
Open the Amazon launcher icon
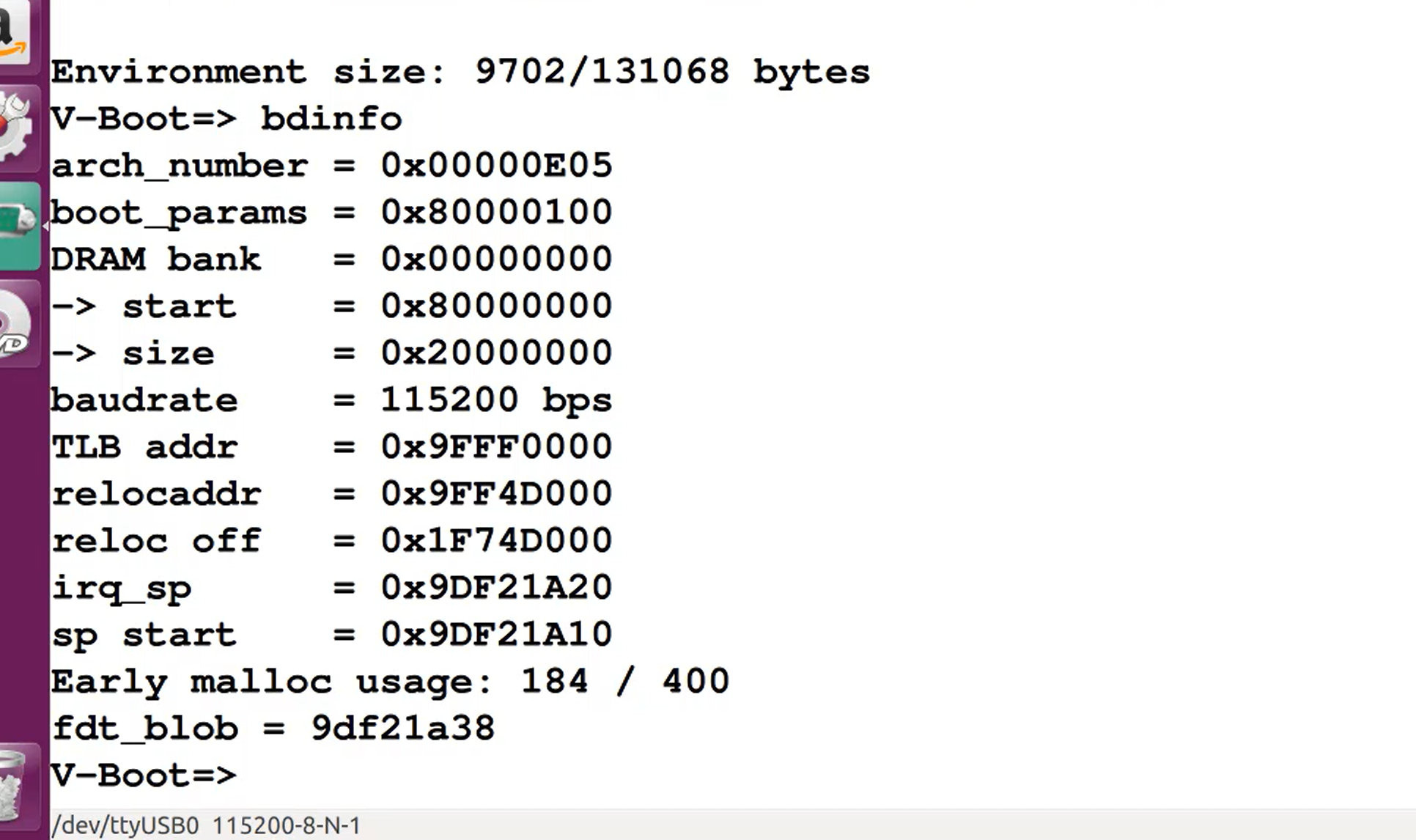point(16,34)
